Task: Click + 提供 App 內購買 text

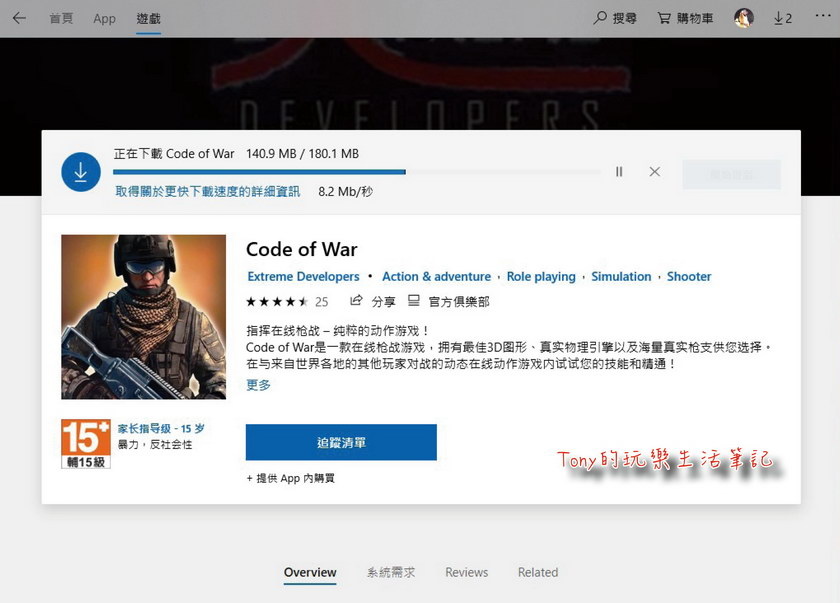Action: point(290,478)
